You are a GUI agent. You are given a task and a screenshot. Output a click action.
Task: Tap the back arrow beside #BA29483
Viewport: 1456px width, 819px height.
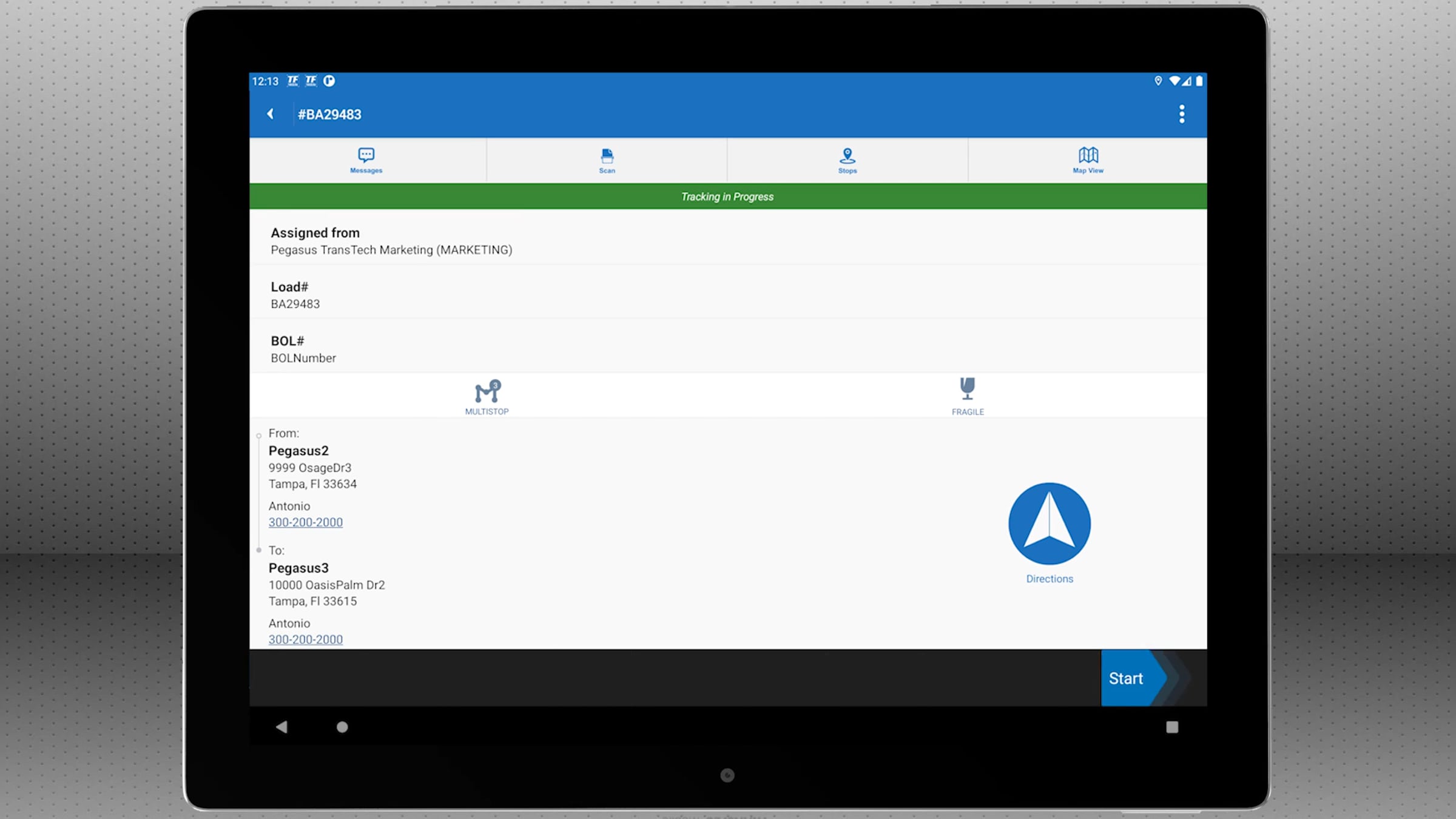click(x=271, y=114)
